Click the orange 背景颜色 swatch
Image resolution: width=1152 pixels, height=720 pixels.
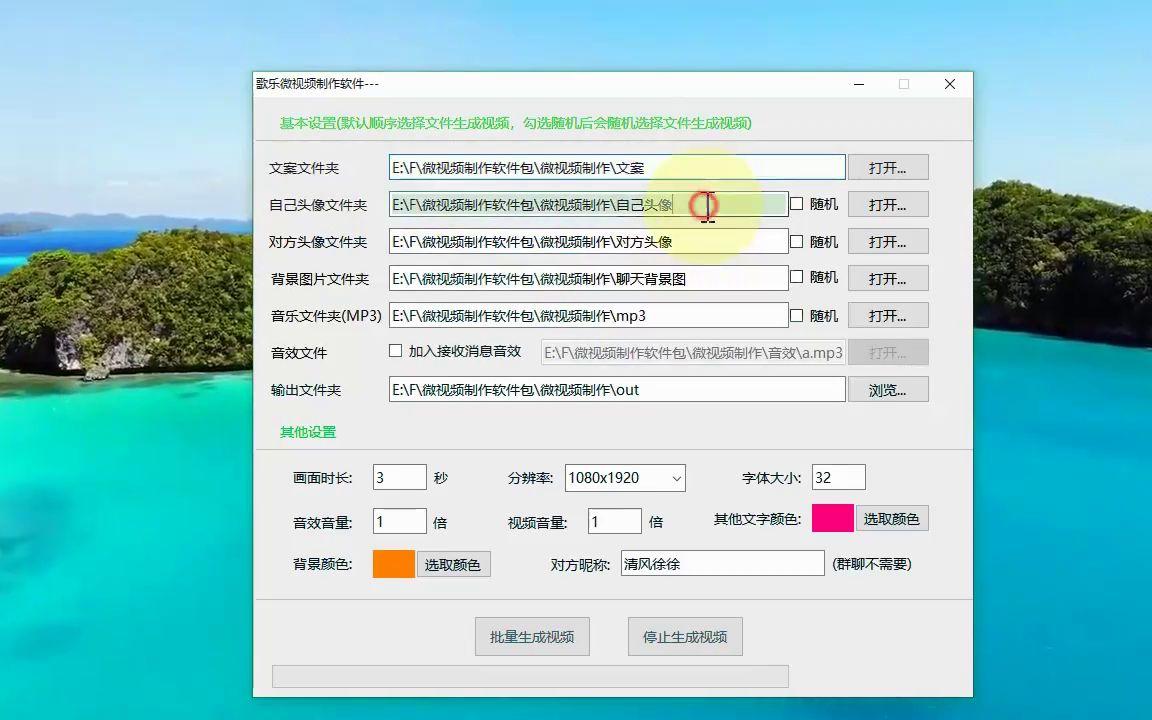[x=394, y=564]
